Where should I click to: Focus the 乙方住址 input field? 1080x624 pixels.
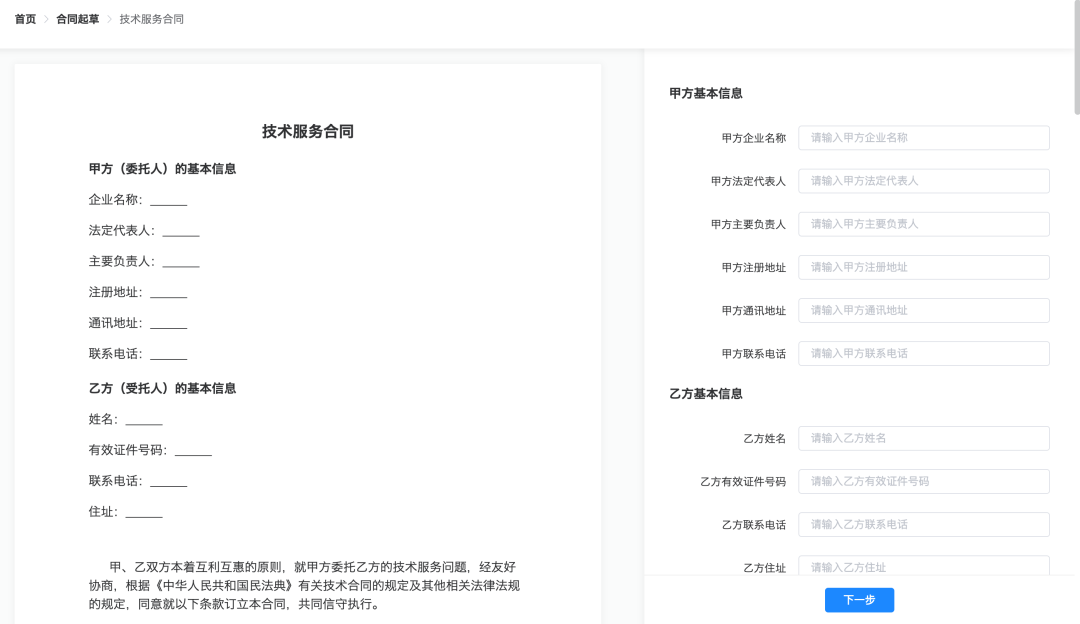click(924, 565)
